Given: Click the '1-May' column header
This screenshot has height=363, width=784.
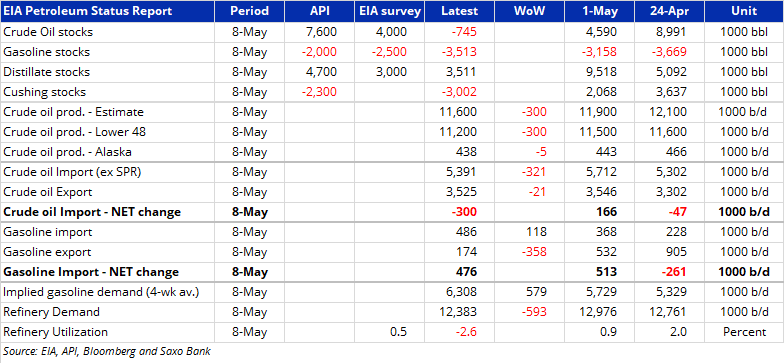Looking at the screenshot, I should tap(600, 12).
